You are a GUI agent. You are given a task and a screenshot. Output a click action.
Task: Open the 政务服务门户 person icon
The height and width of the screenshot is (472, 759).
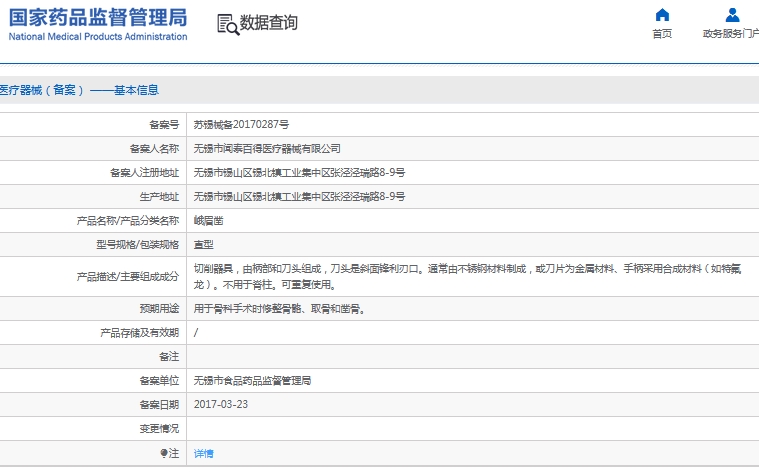[732, 15]
